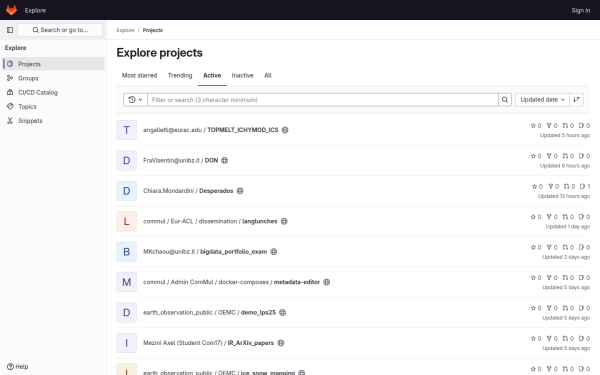Image resolution: width=600 pixels, height=375 pixels.
Task: Open the TOPMELT_ICHYMOD_ICS project
Action: pyautogui.click(x=243, y=130)
